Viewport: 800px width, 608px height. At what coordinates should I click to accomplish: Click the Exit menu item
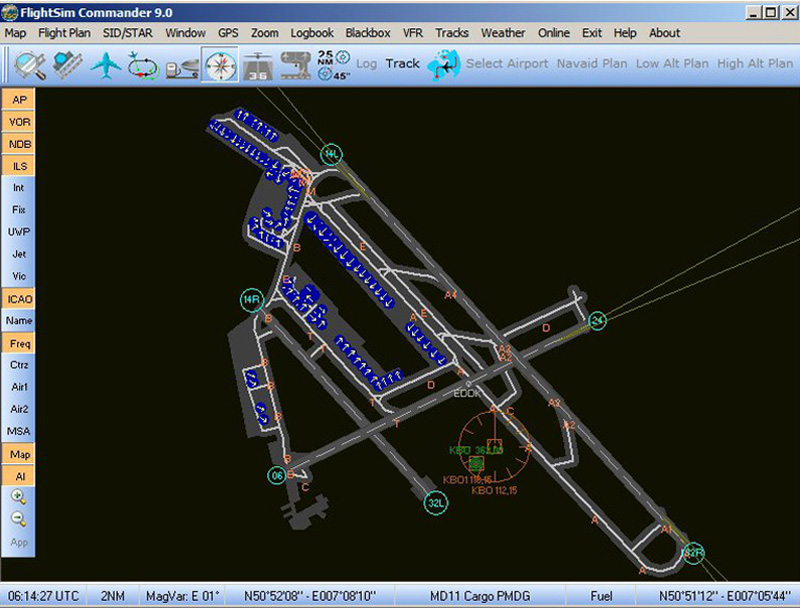click(x=592, y=33)
